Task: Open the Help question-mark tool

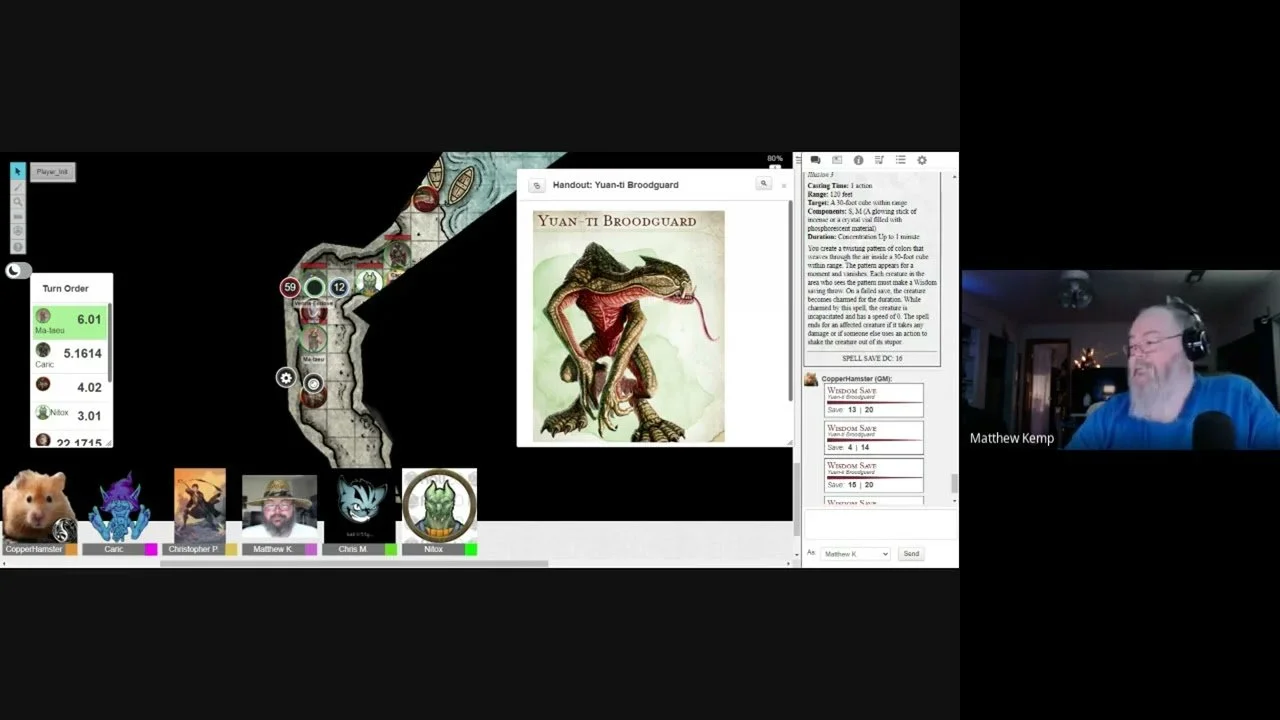Action: pyautogui.click(x=18, y=246)
